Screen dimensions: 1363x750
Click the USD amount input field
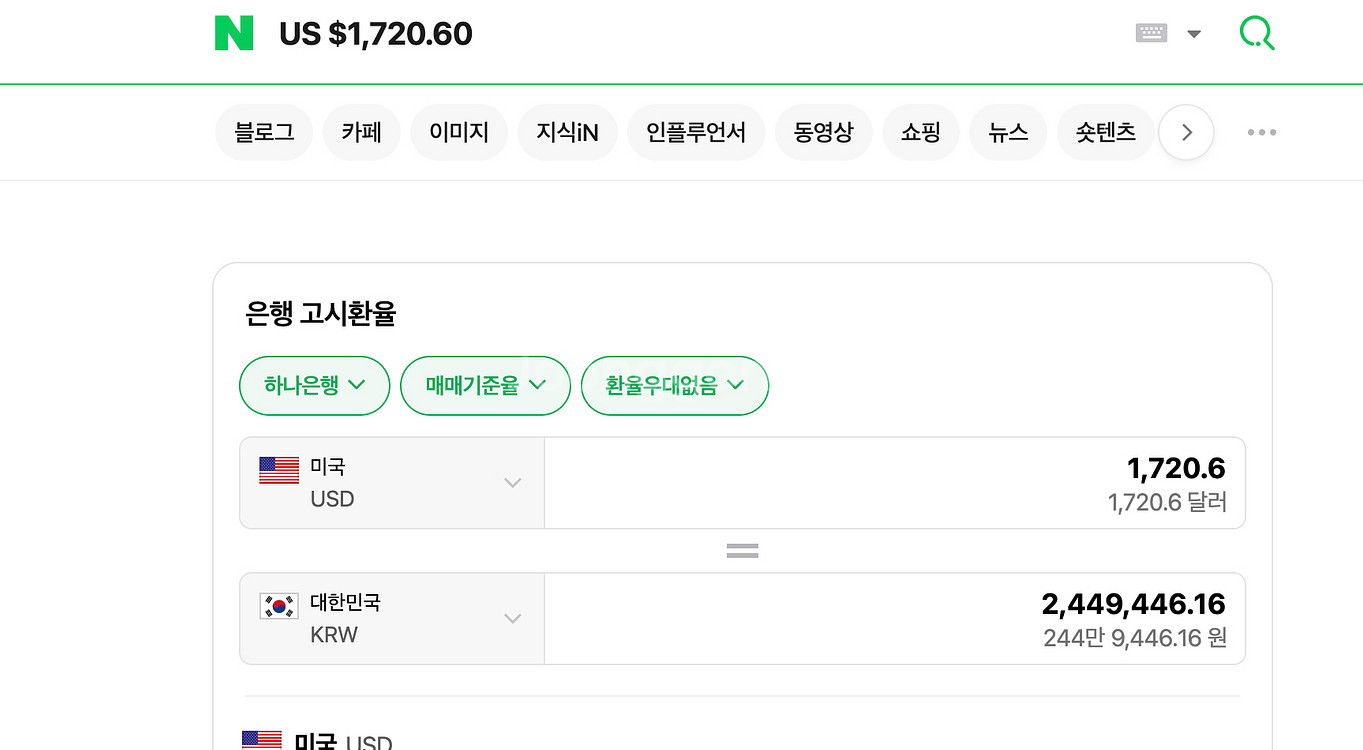(x=894, y=483)
